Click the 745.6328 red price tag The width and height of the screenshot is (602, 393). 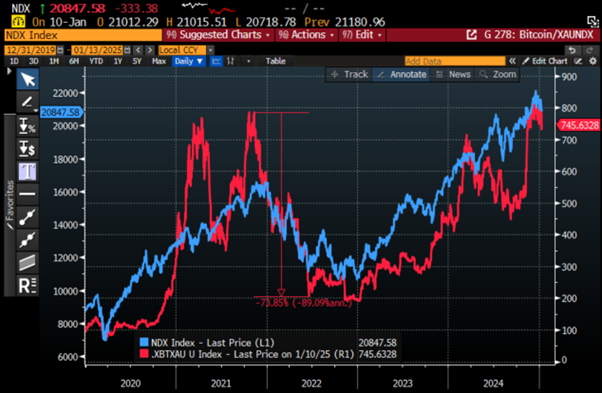click(579, 125)
